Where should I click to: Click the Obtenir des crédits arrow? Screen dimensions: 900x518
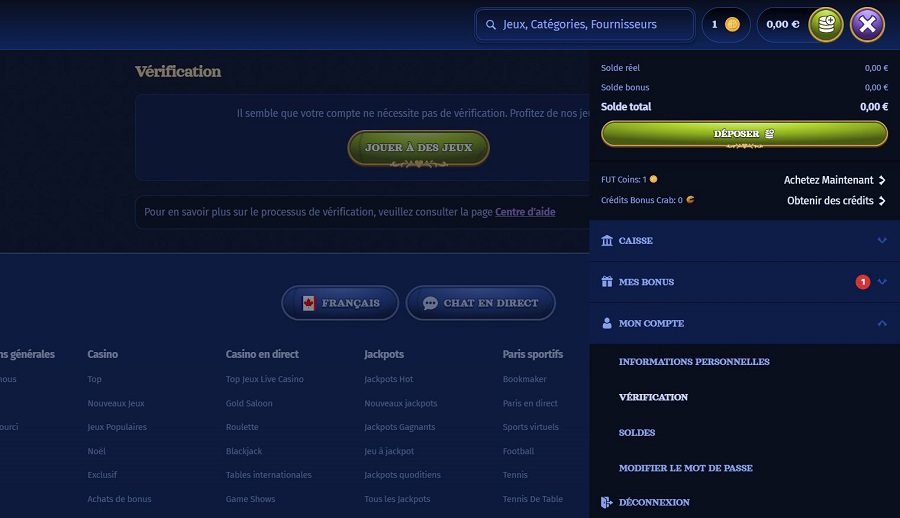[882, 201]
